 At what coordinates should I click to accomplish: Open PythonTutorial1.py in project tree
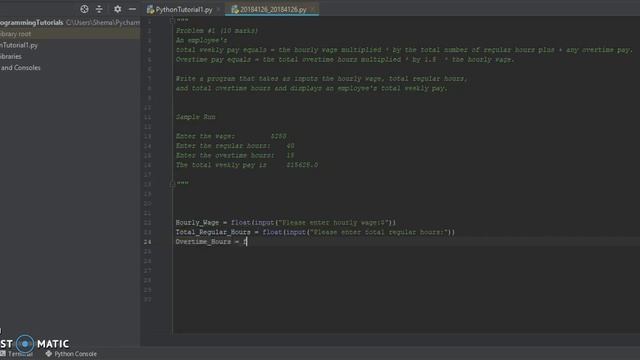click(x=19, y=45)
